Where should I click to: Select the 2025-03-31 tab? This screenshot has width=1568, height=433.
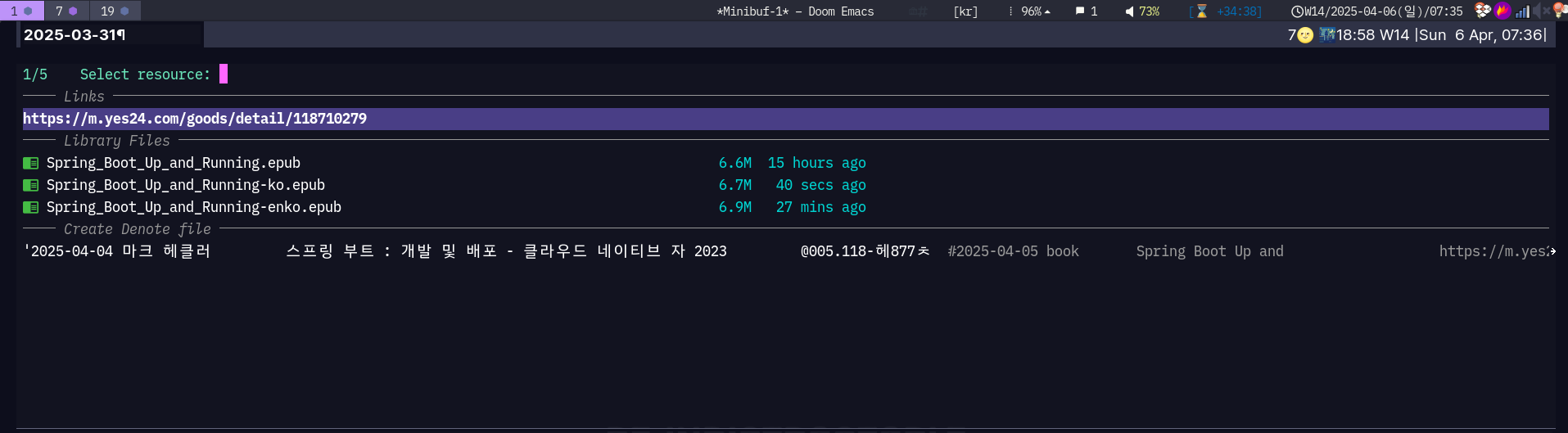(74, 35)
